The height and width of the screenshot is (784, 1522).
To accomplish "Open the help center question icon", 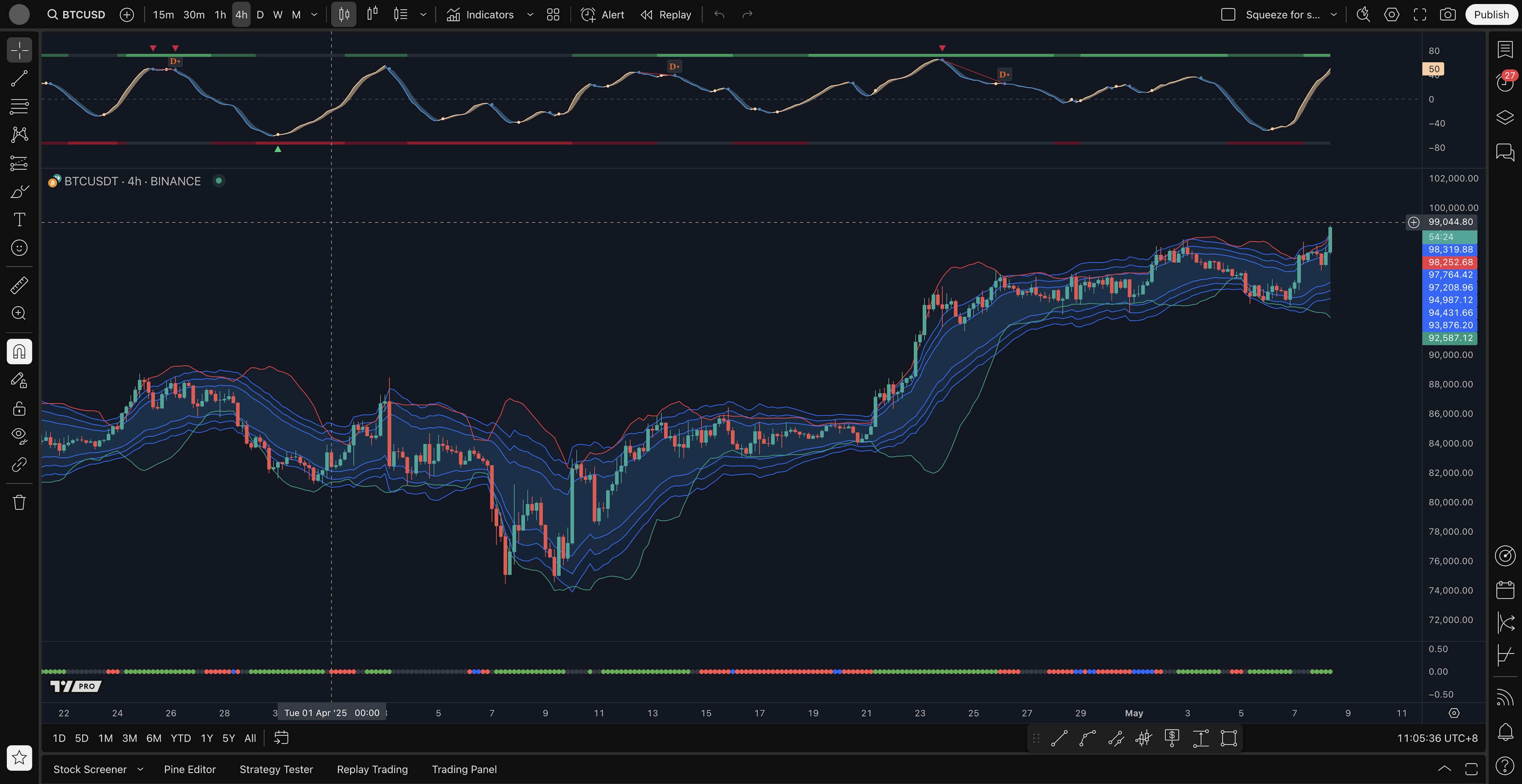I will pos(1505,766).
